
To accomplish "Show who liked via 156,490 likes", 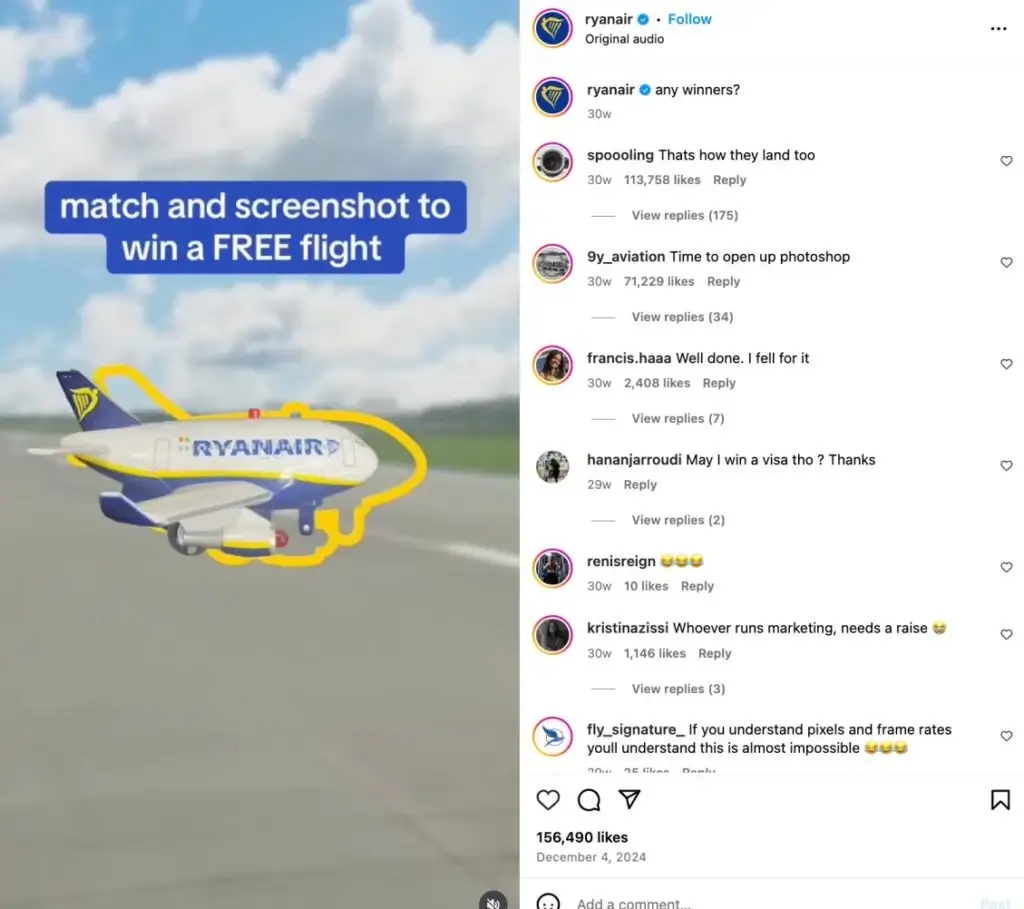I will pyautogui.click(x=582, y=837).
